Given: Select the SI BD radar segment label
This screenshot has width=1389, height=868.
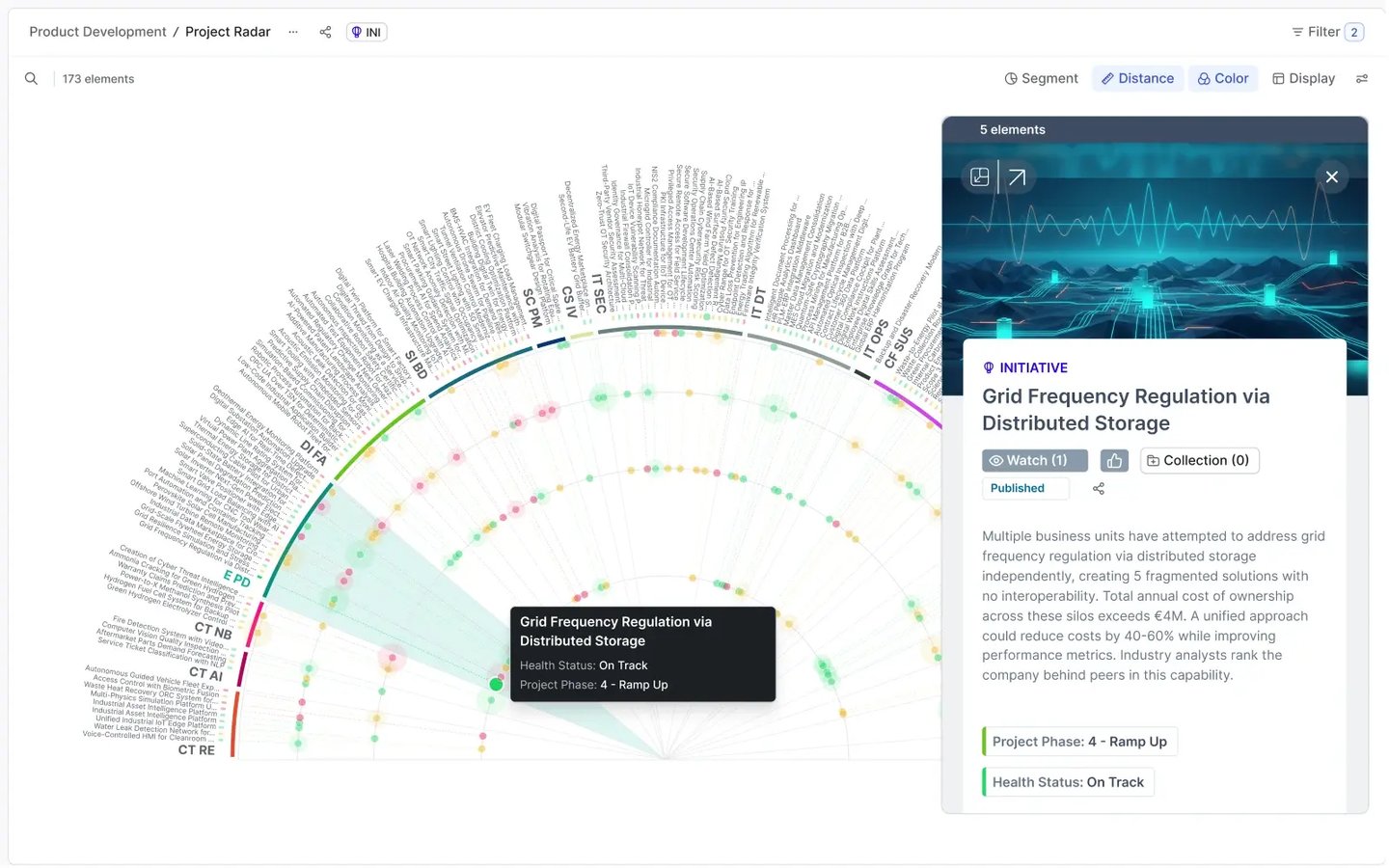Looking at the screenshot, I should 416,365.
